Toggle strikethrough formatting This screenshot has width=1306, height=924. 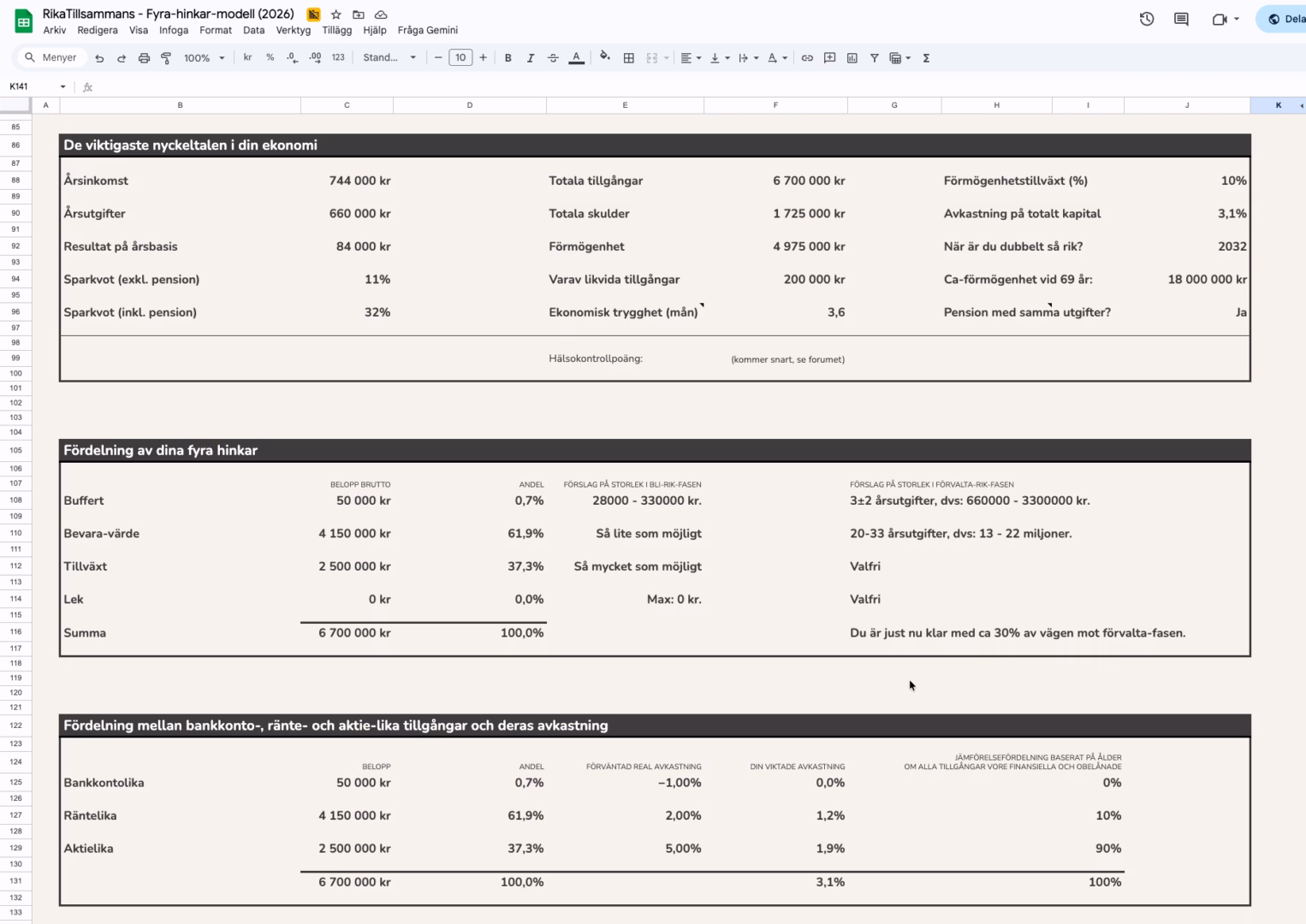coord(553,58)
